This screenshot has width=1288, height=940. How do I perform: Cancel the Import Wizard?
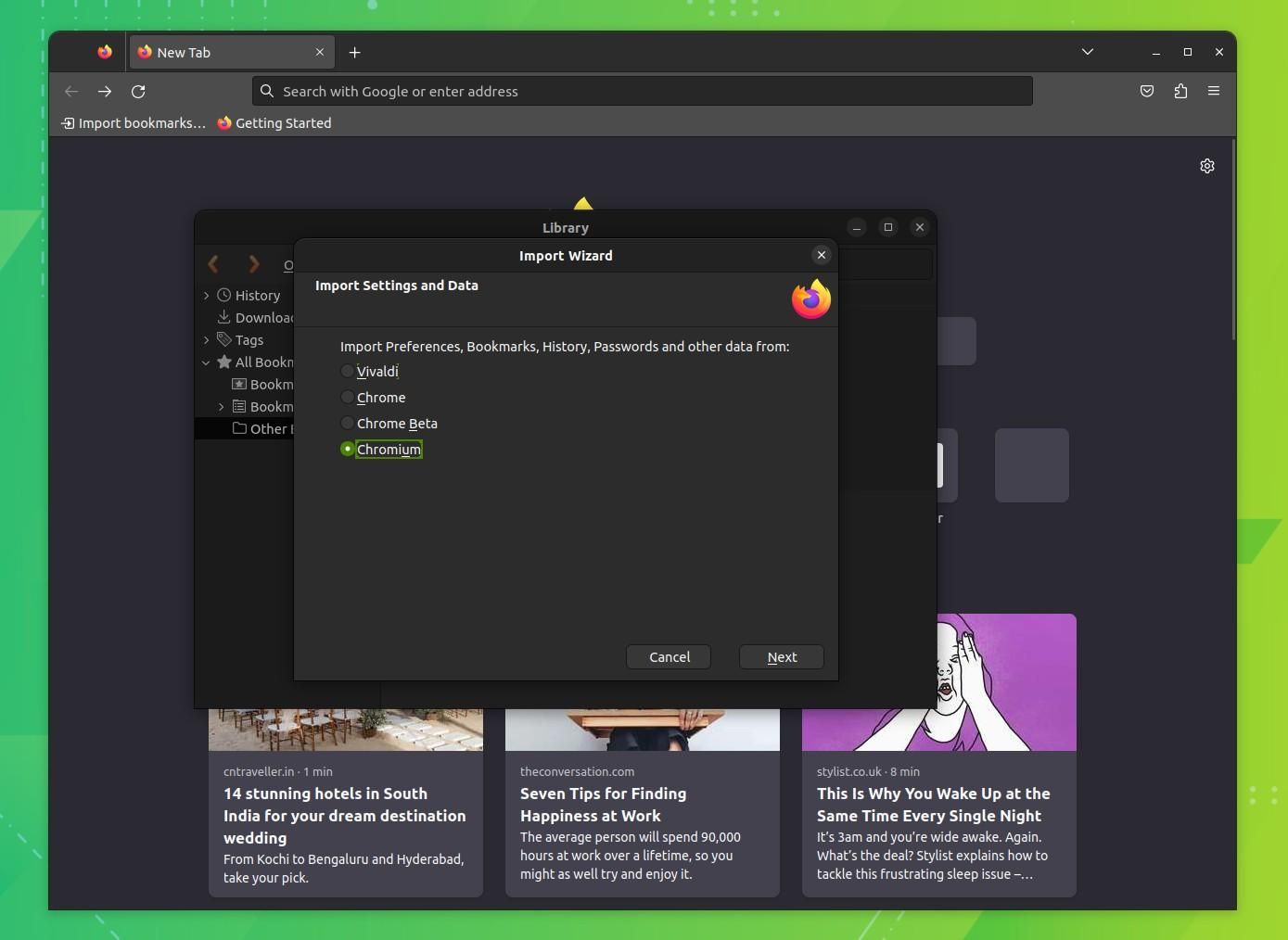669,656
